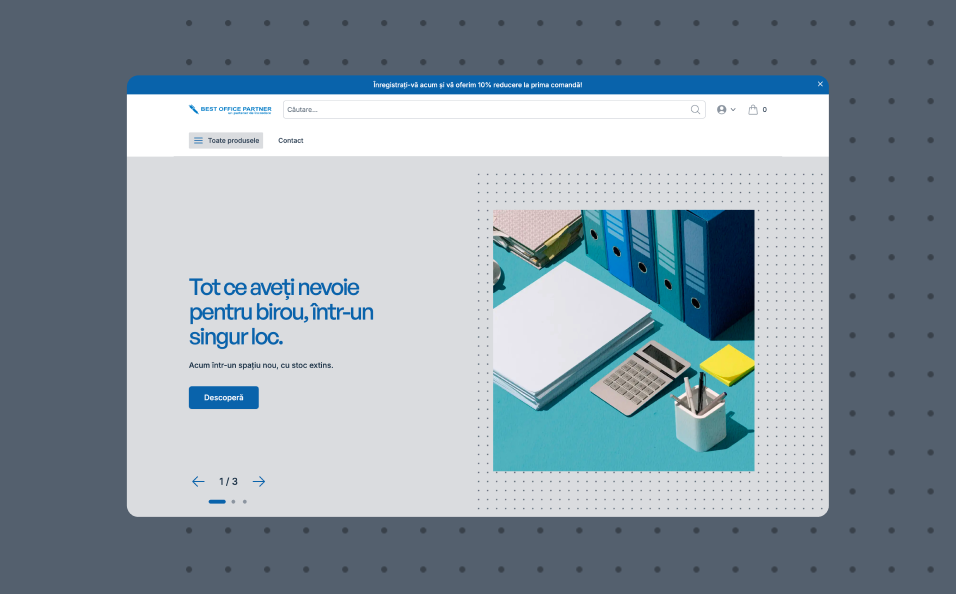
Task: Go to previous slide with left arrow
Action: (198, 481)
